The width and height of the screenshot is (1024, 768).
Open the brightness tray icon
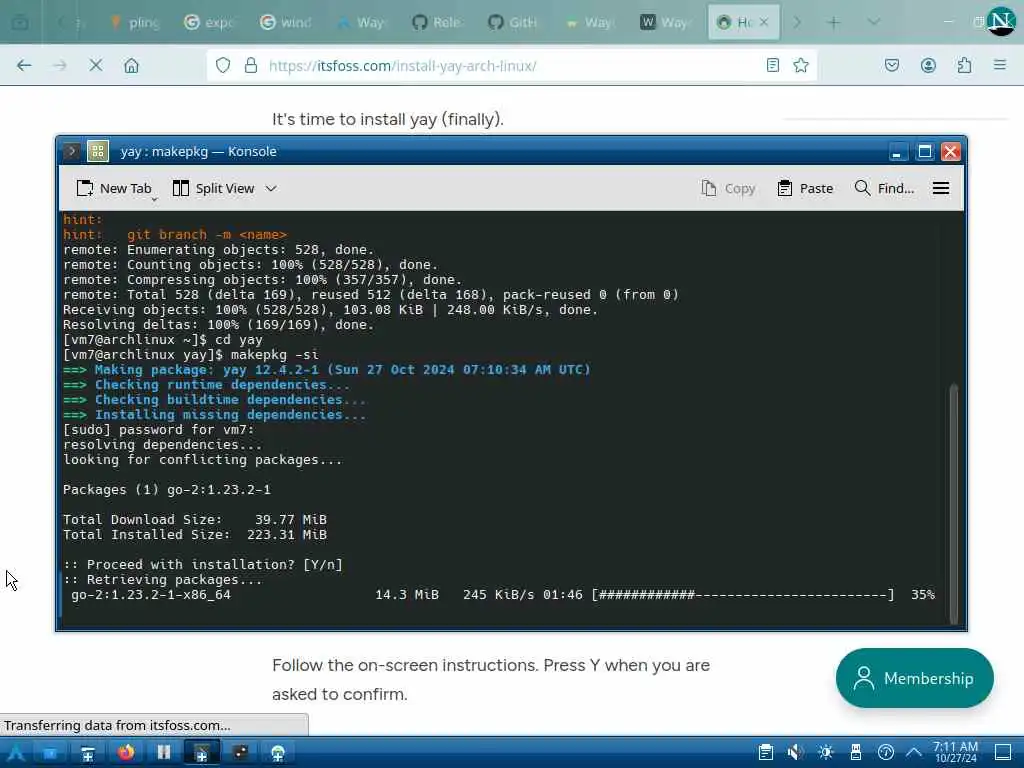[x=825, y=753]
